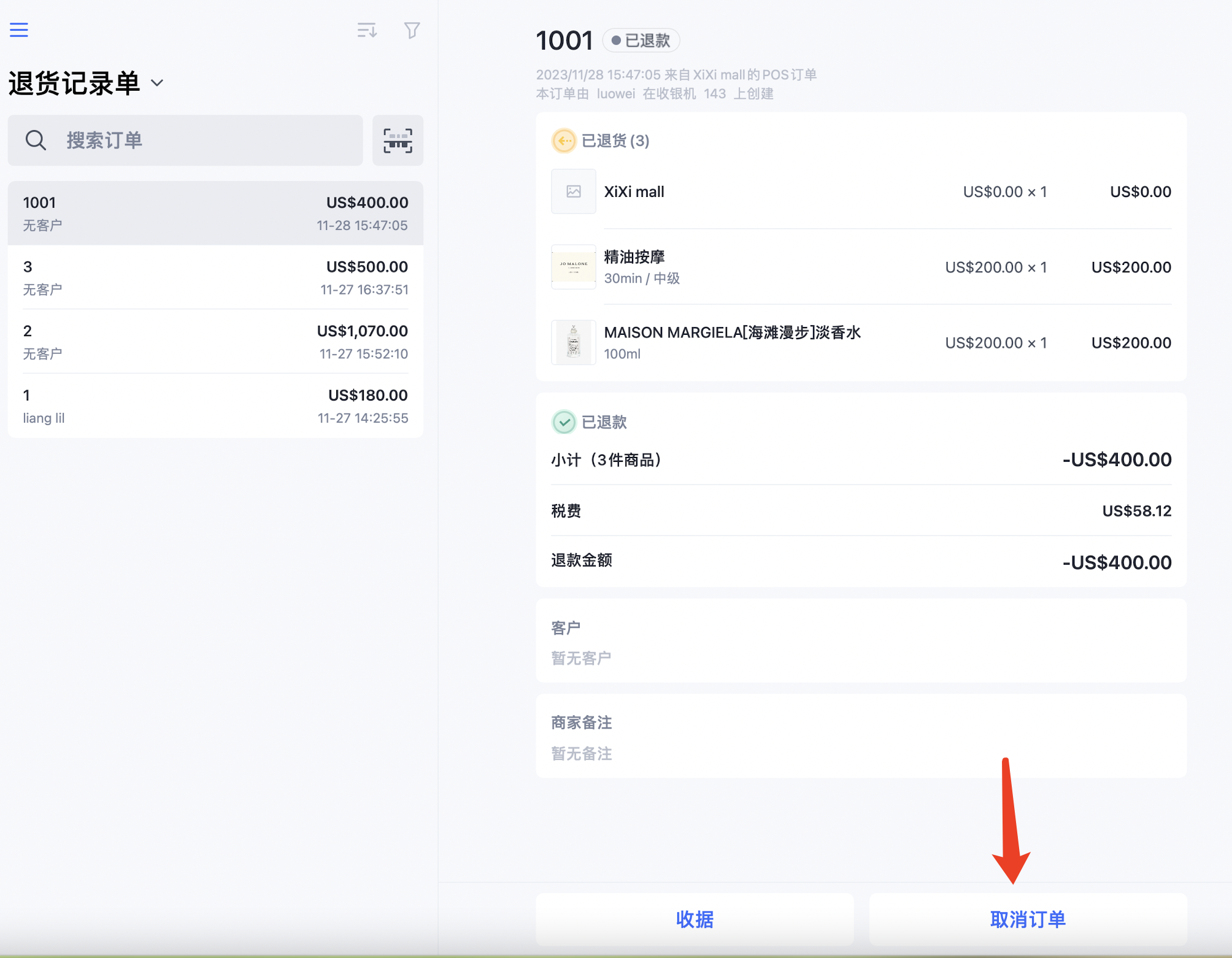Click the 取消订单 button

point(1028,919)
